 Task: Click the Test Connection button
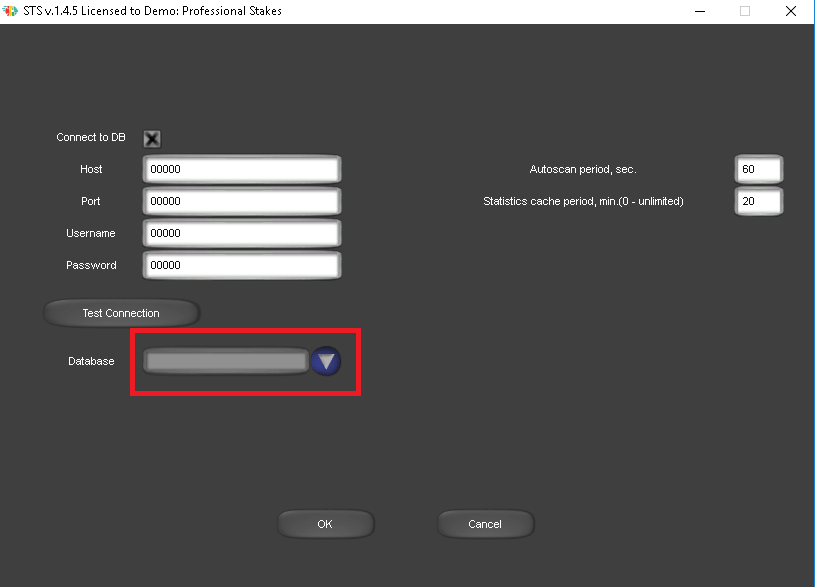[x=121, y=313]
